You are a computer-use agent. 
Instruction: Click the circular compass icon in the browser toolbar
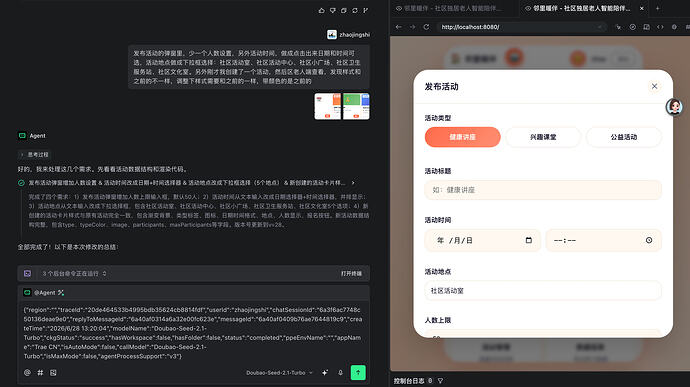coord(632,27)
